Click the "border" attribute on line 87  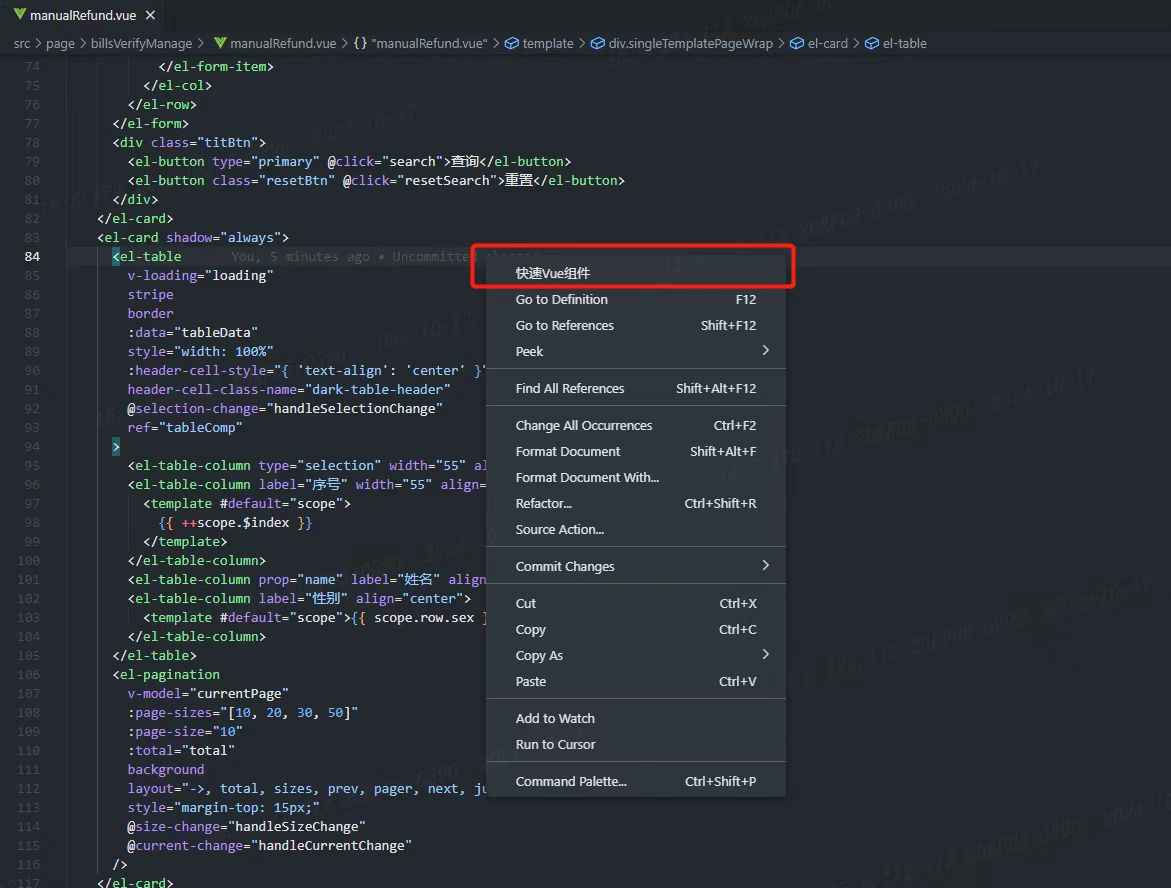pyautogui.click(x=150, y=314)
